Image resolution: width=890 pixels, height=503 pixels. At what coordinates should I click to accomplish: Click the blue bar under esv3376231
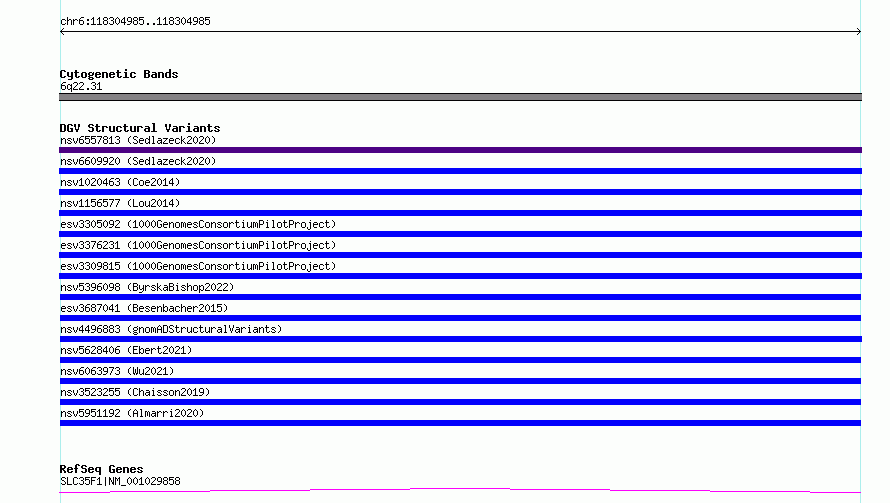tap(460, 255)
